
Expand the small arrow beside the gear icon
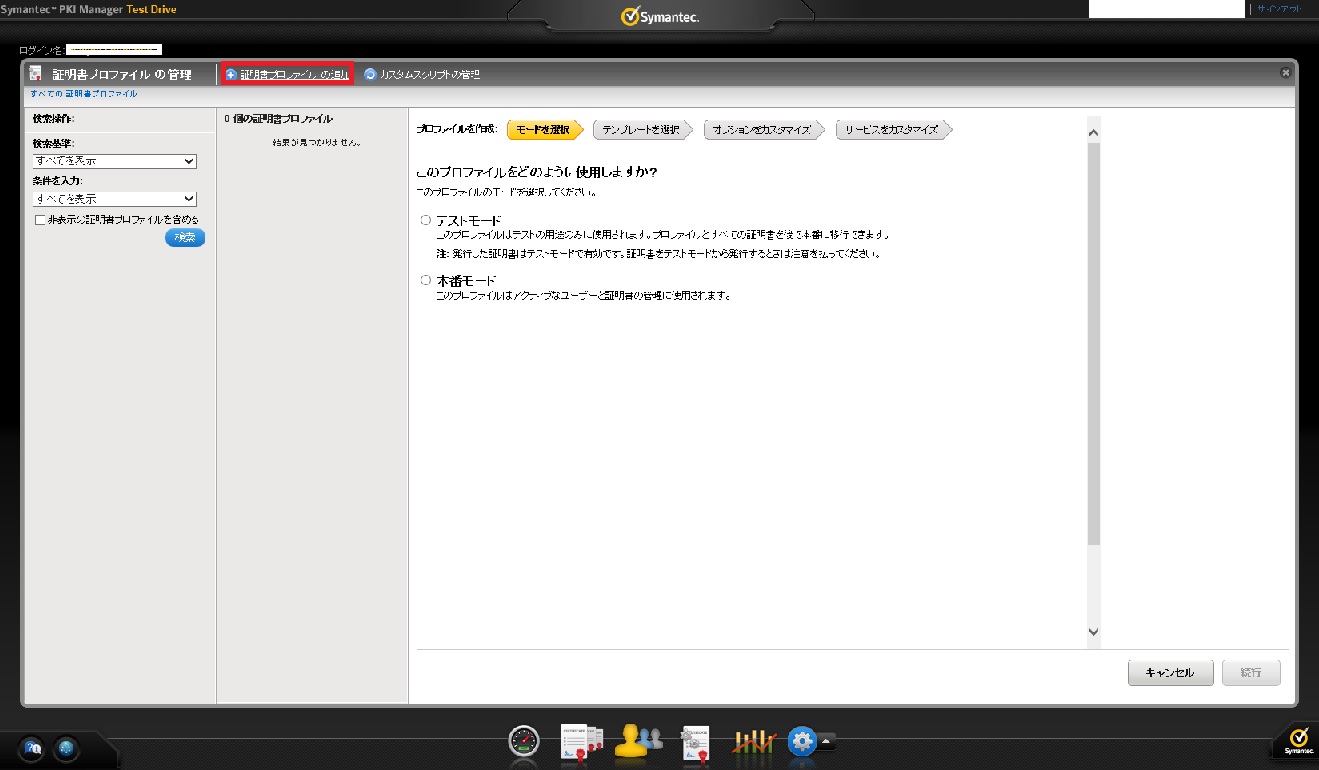click(828, 741)
